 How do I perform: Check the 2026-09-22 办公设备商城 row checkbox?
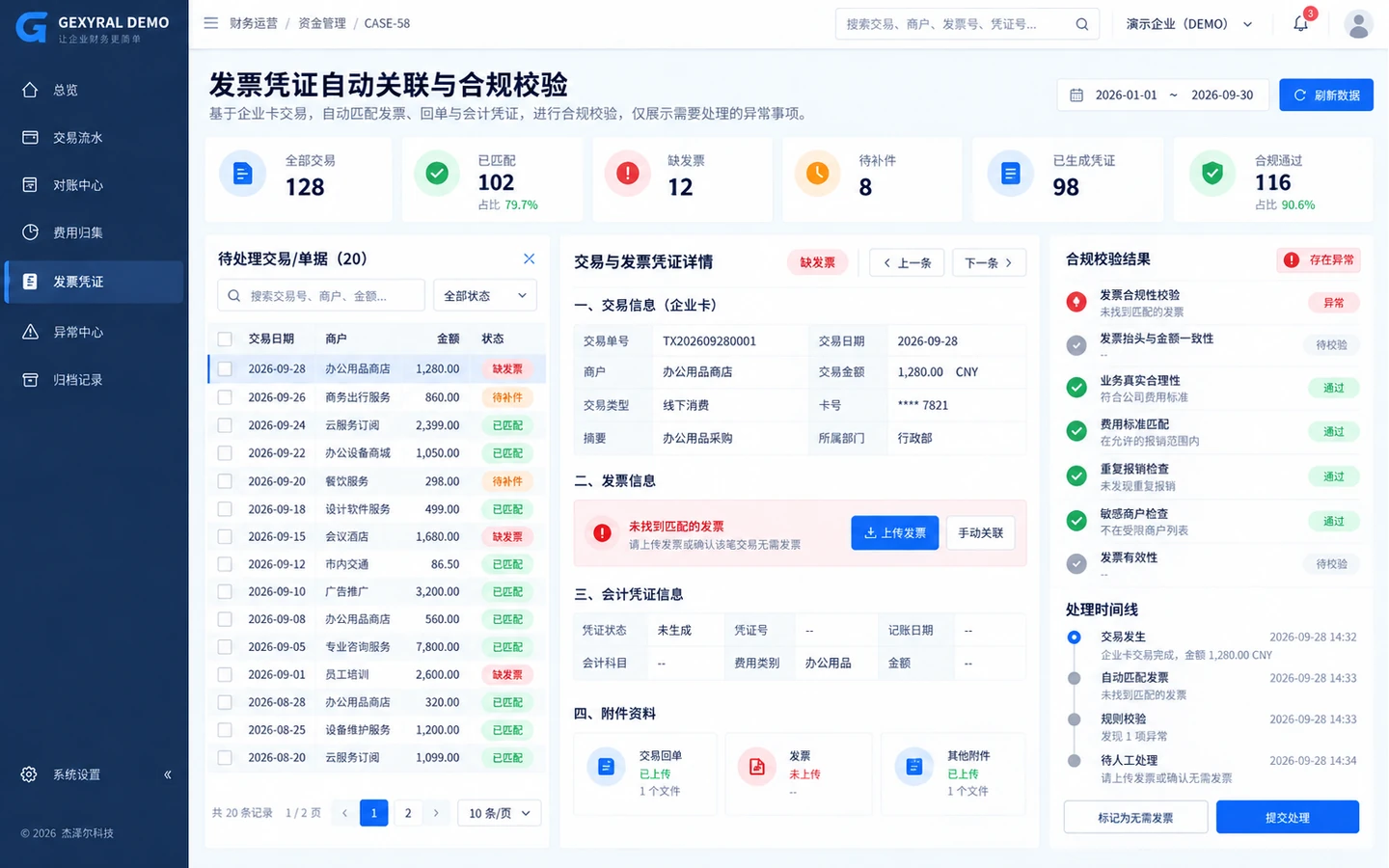coord(225,453)
